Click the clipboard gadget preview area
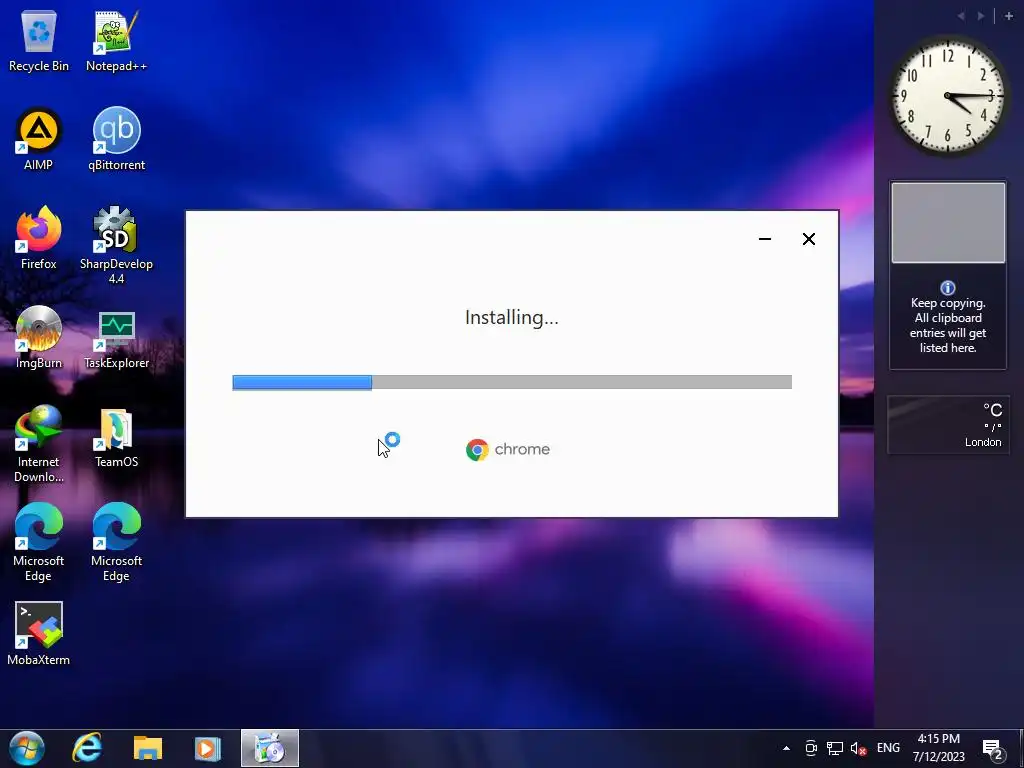 point(948,223)
